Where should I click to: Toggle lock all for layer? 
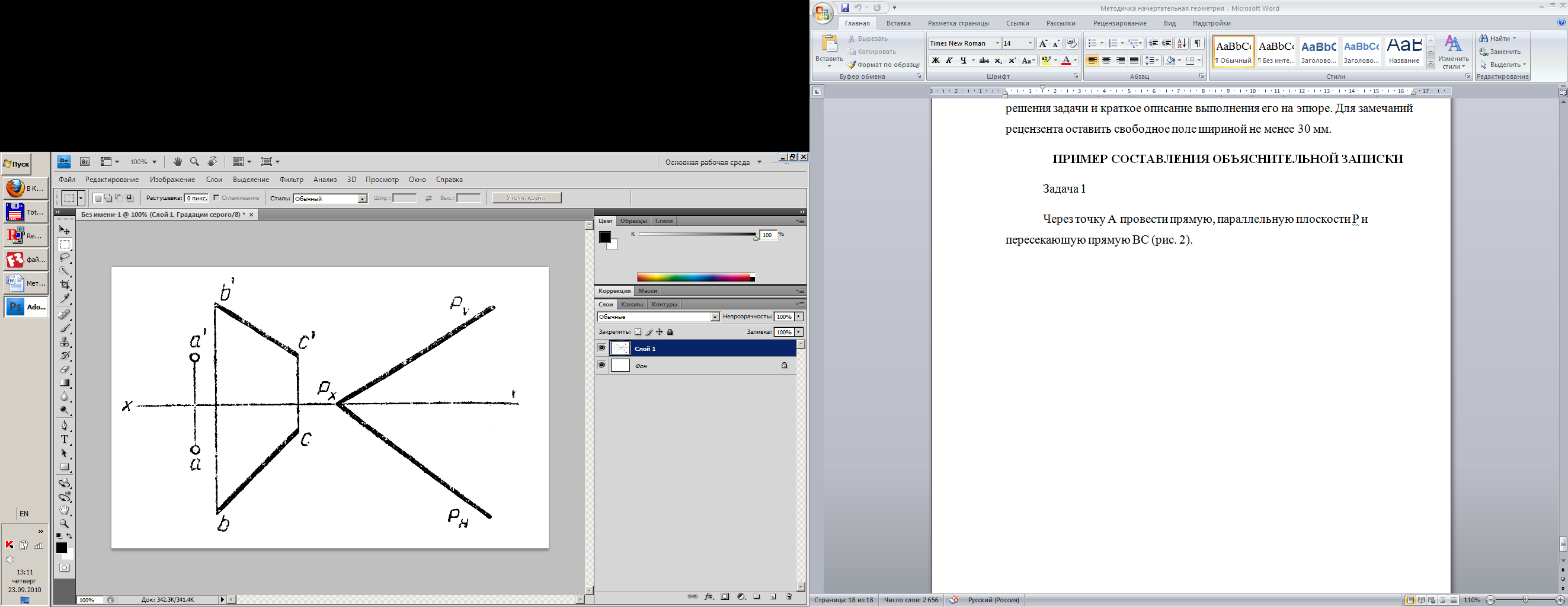point(670,333)
